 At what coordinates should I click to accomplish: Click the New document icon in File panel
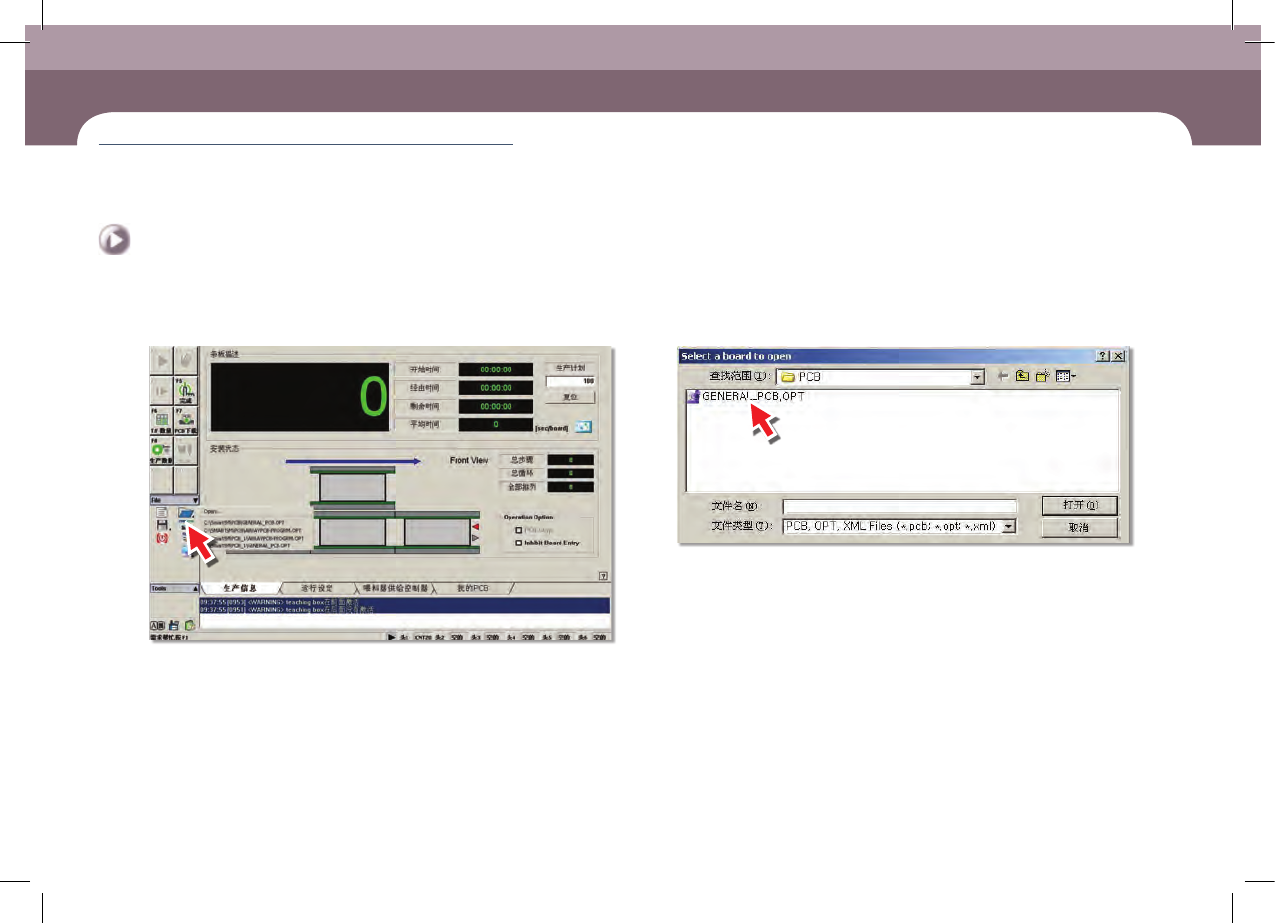tap(161, 512)
